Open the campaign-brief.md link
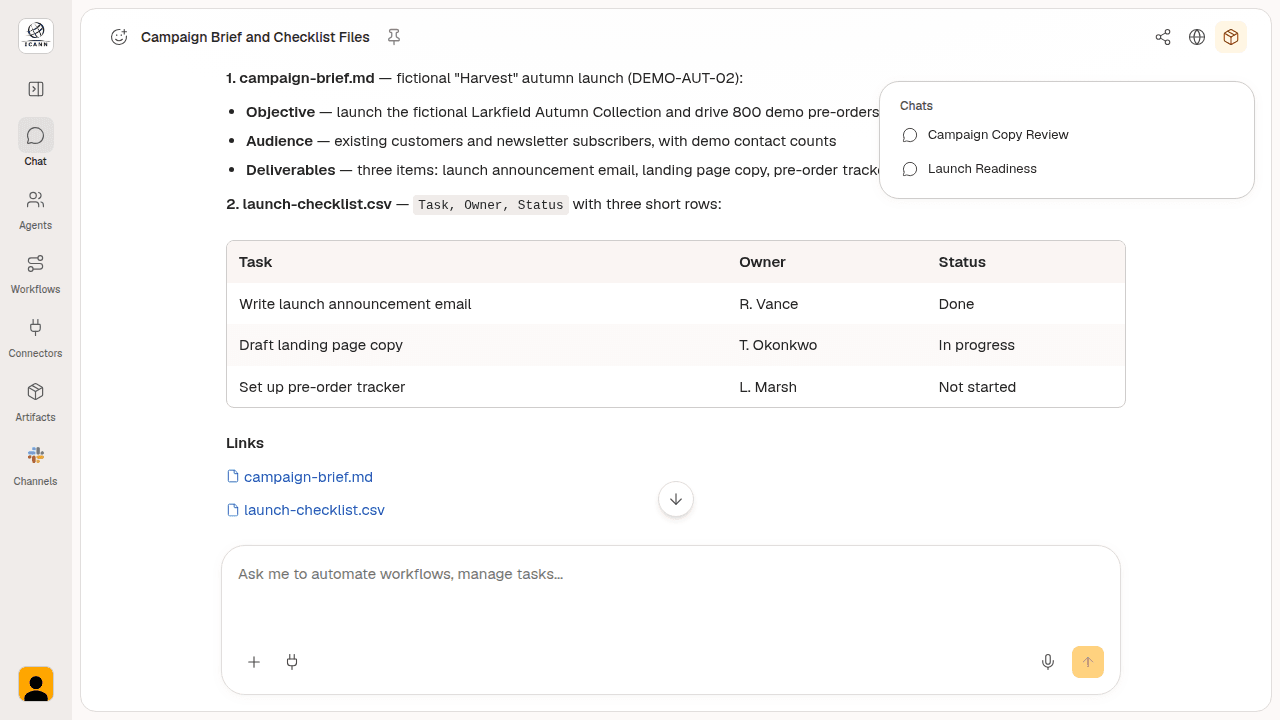The height and width of the screenshot is (720, 1280). coord(308,477)
